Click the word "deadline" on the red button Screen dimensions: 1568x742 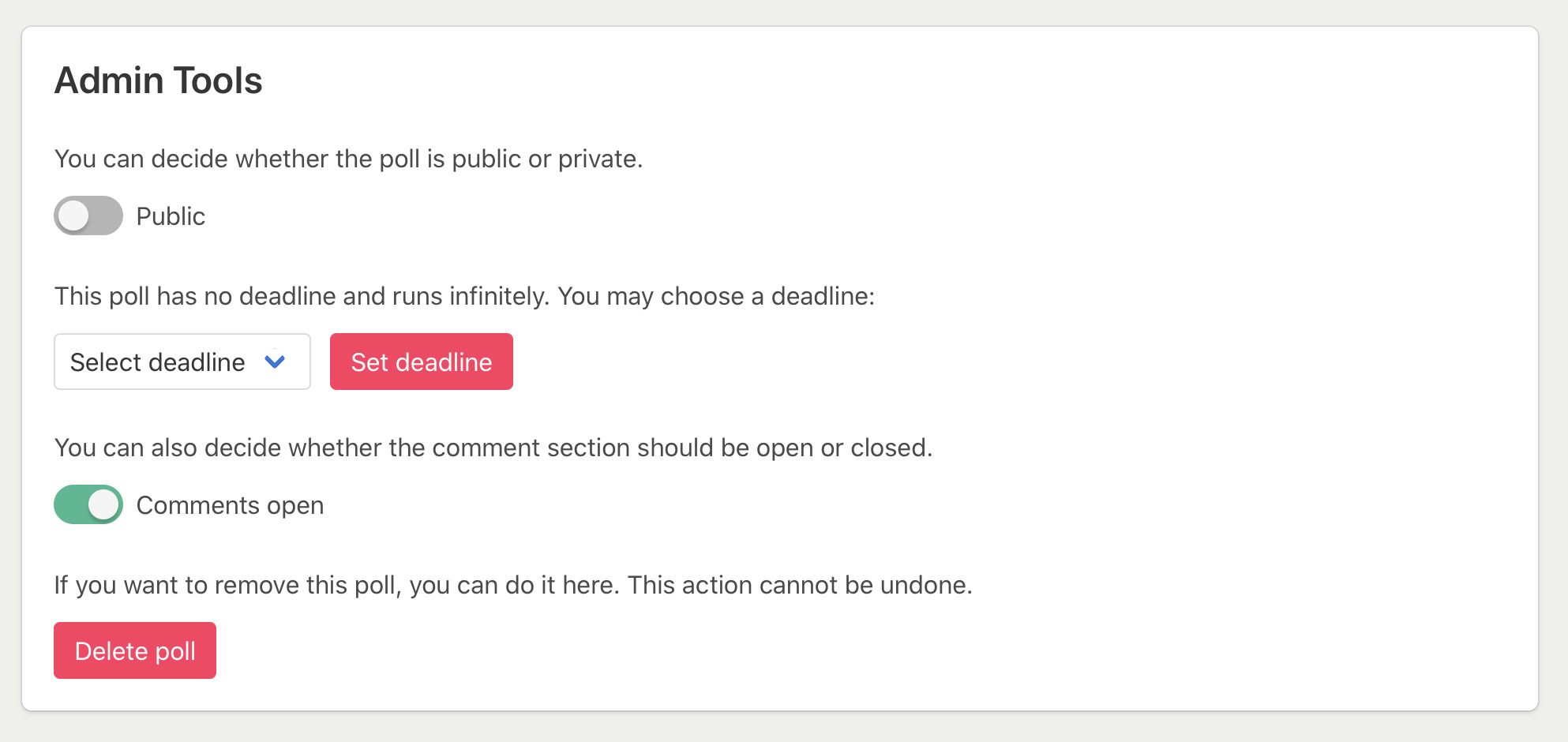click(444, 362)
